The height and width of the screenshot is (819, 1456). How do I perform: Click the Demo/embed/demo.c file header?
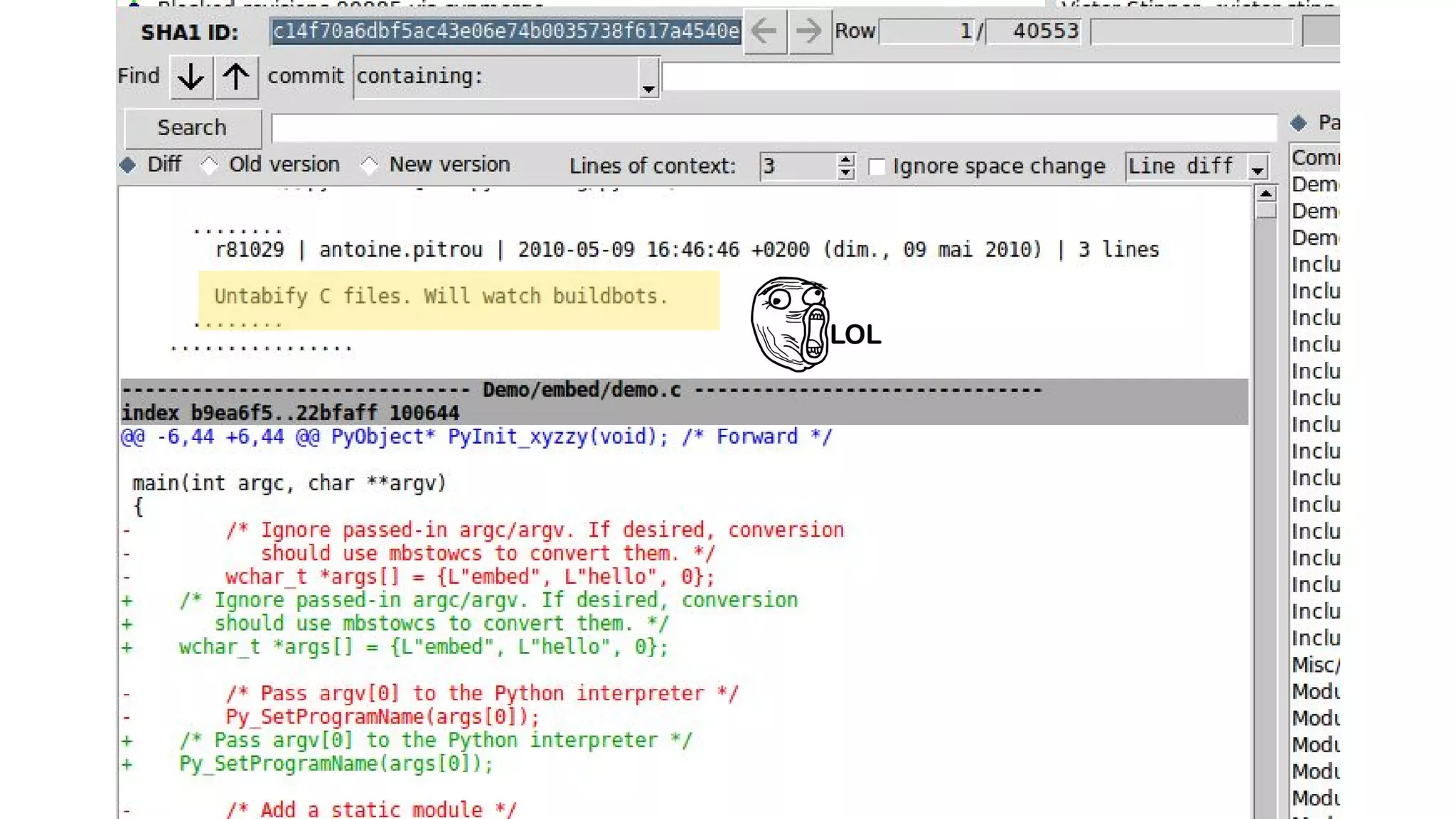581,390
